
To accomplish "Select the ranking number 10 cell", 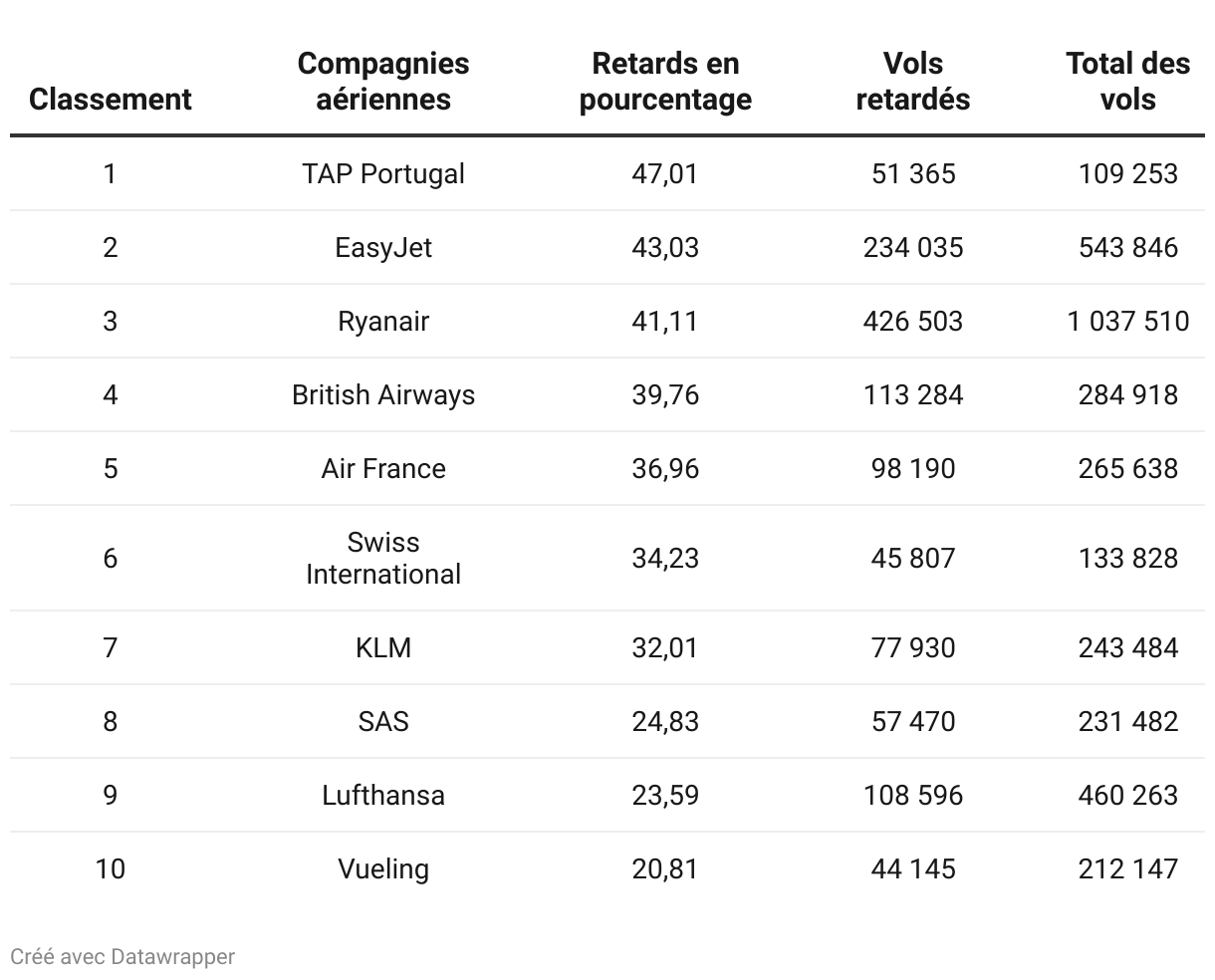I will (x=110, y=869).
